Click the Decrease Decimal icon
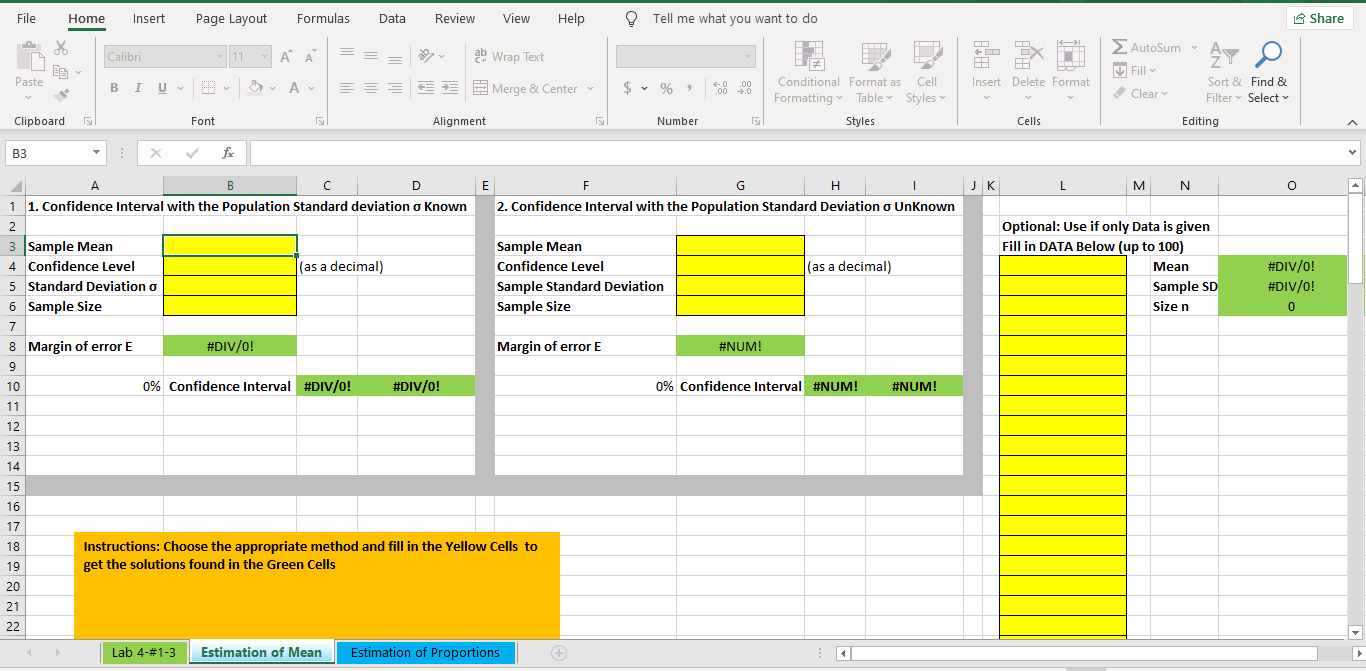The width and height of the screenshot is (1366, 671). pyautogui.click(x=745, y=88)
